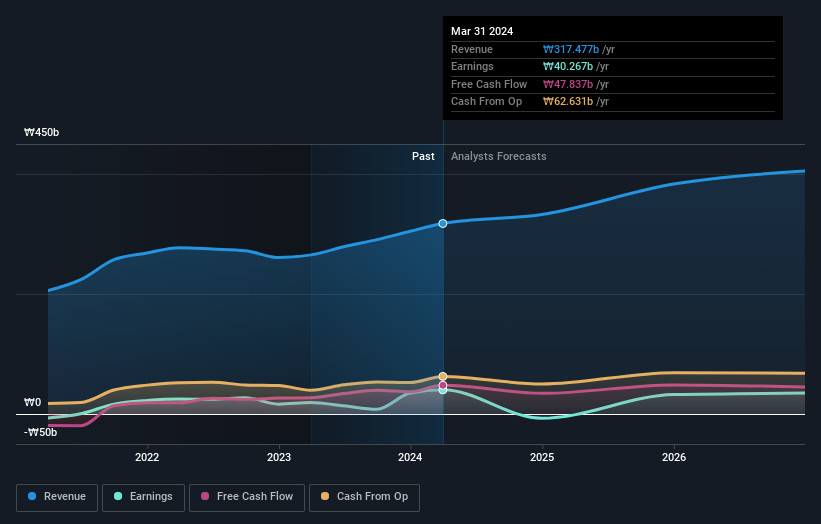Select the pink Free Cash Flow data point
The height and width of the screenshot is (524, 821).
coord(443,385)
